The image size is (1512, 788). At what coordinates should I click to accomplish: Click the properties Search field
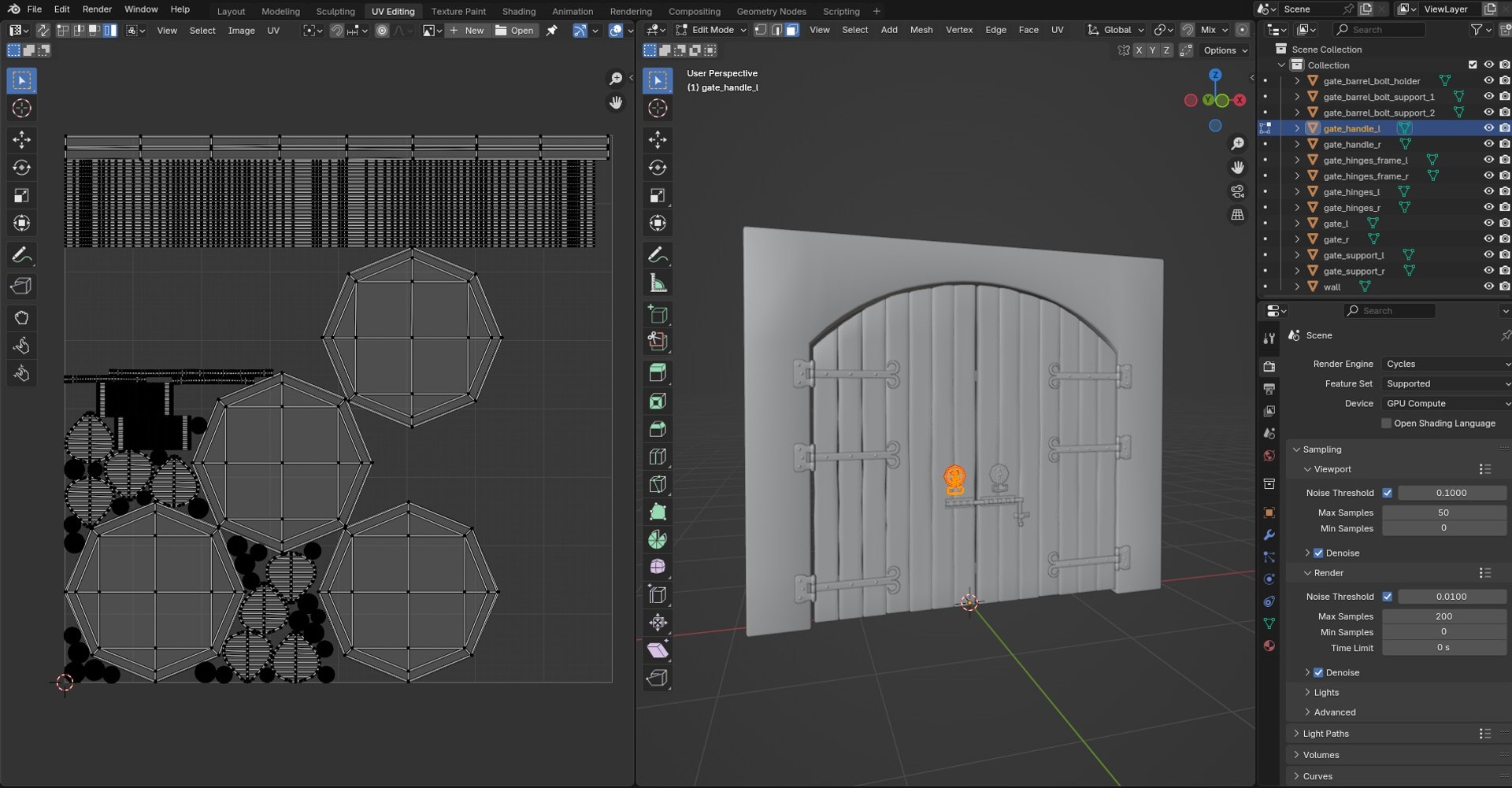coord(1389,311)
